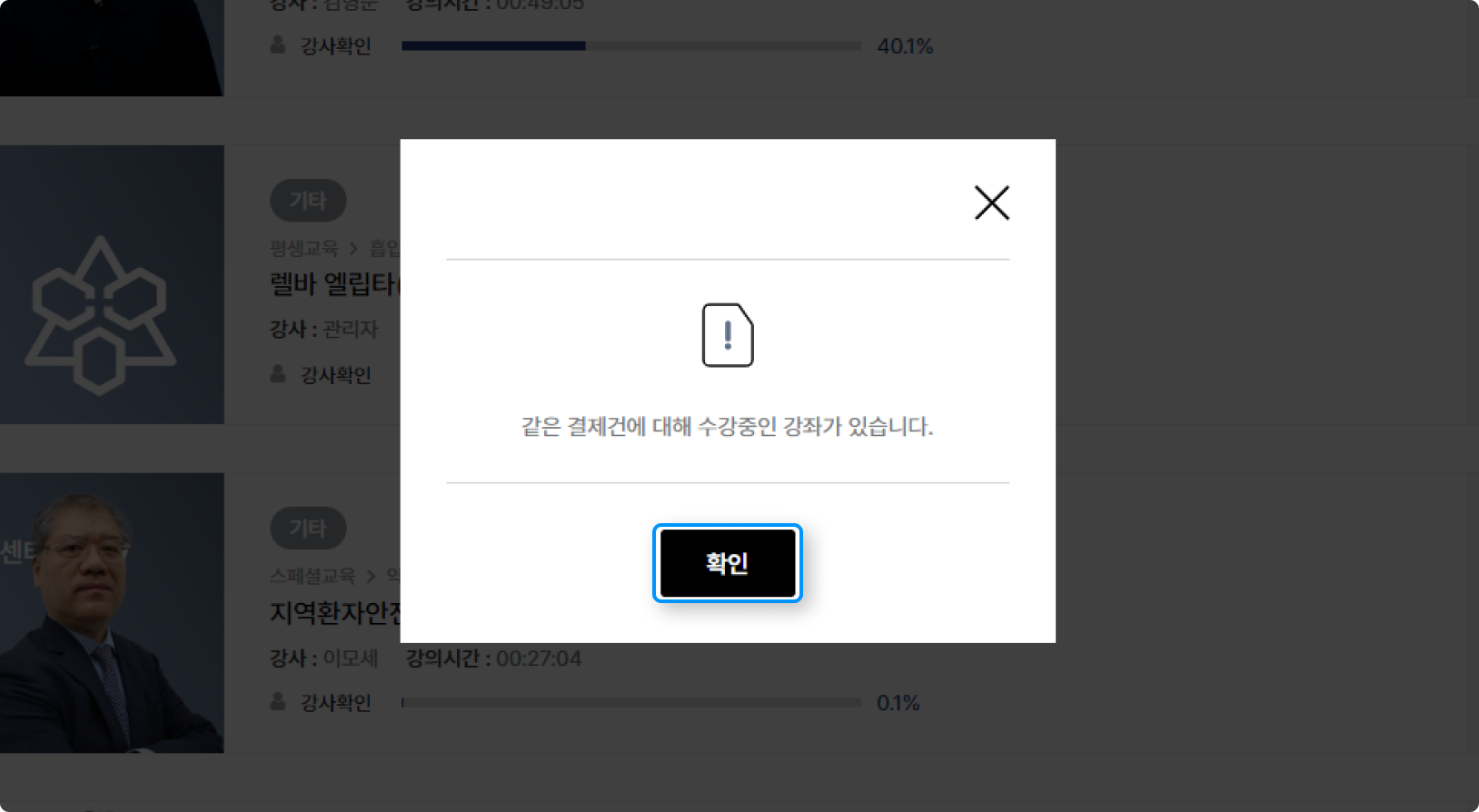Open the top course's dark thumbnail image
The image size is (1479, 812).
point(112,47)
